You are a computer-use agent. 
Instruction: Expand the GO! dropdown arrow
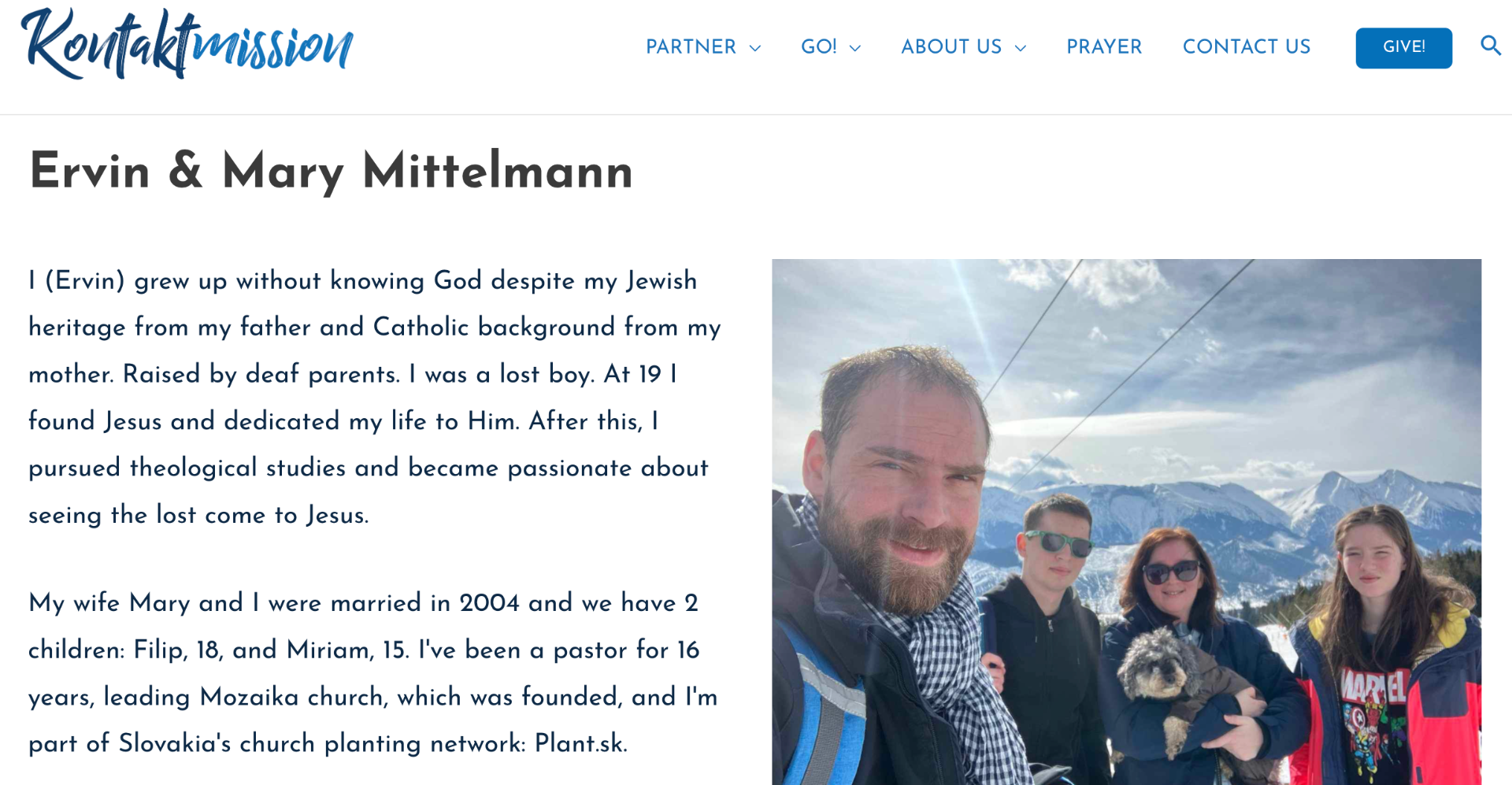point(855,48)
